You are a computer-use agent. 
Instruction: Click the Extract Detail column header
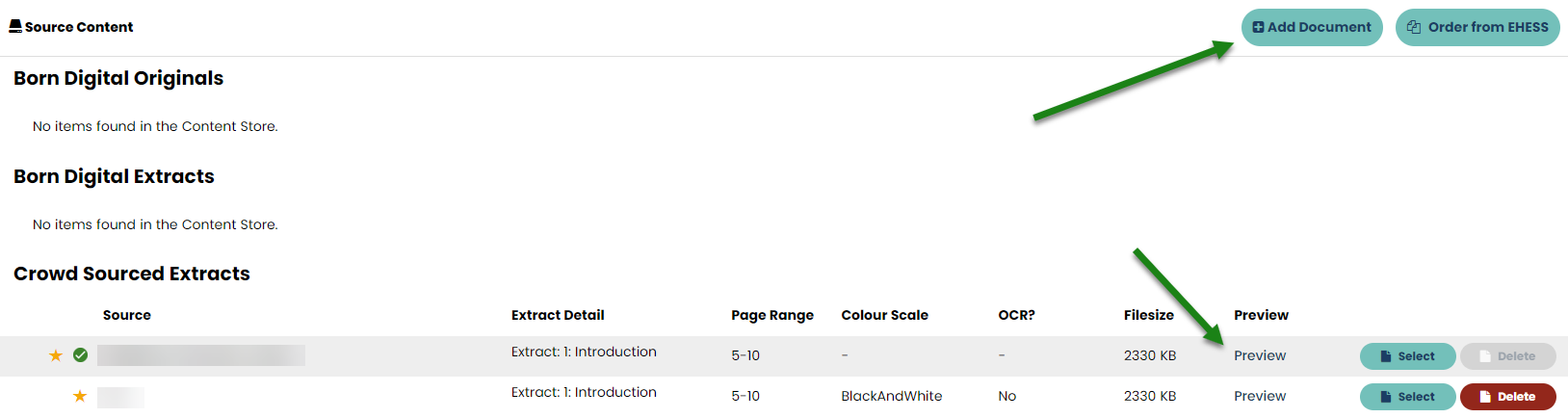558,315
